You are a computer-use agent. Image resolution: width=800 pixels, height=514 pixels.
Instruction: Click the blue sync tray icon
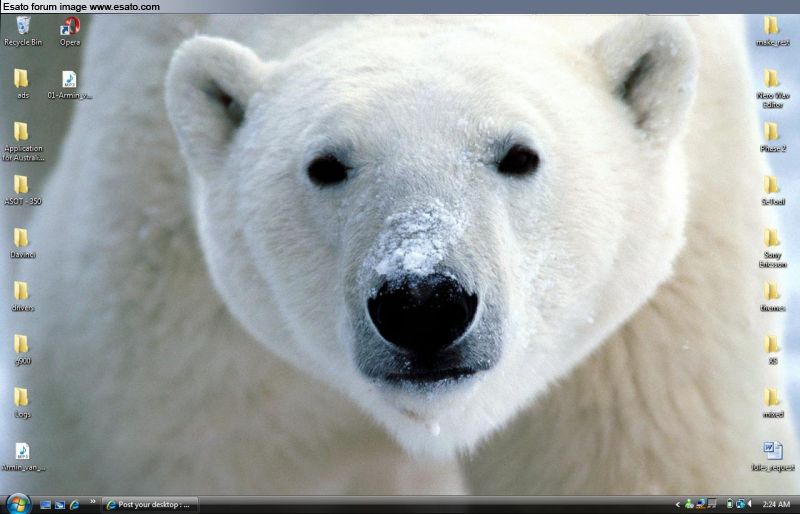[740, 504]
